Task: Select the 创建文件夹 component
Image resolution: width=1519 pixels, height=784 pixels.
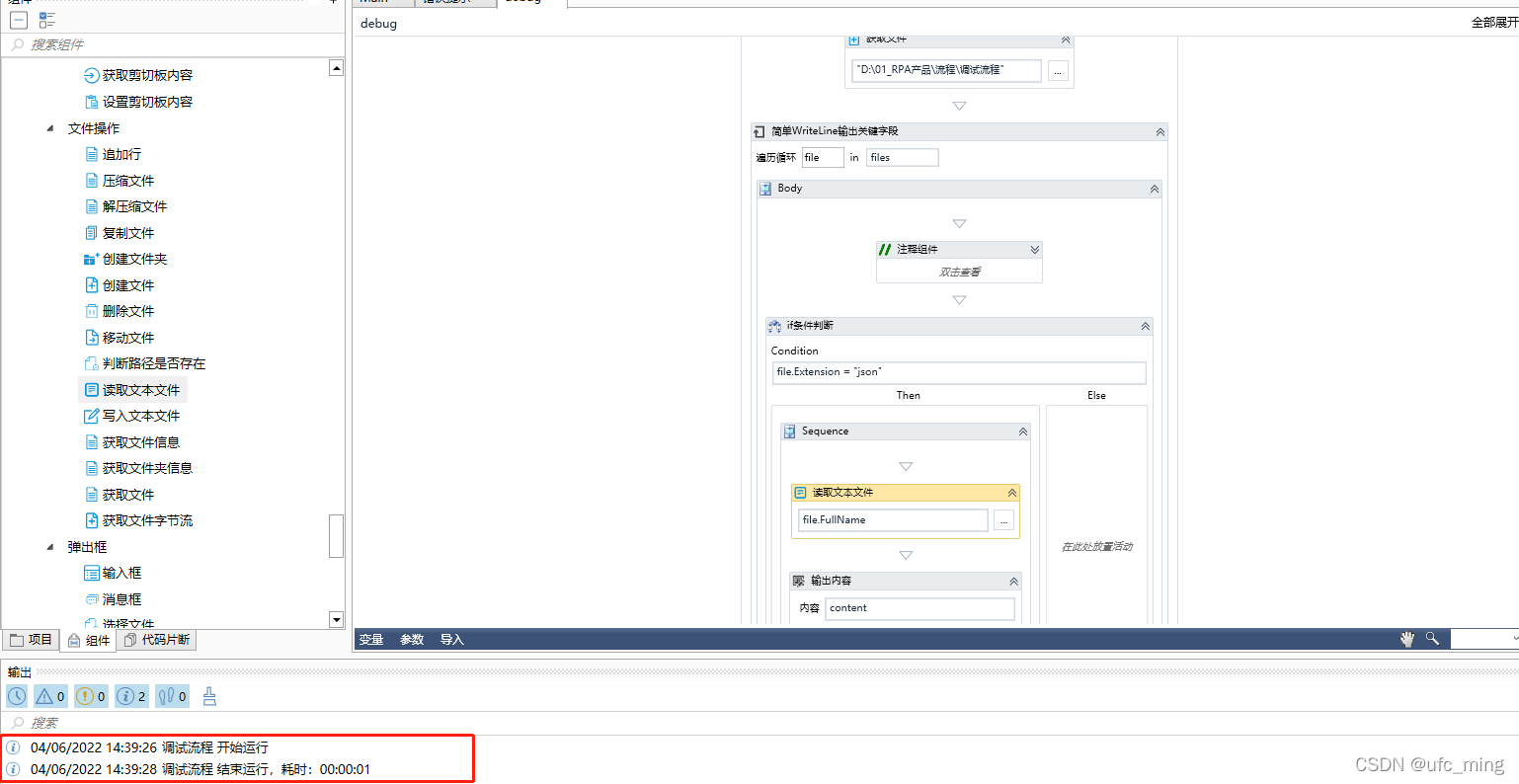Action: 125,259
